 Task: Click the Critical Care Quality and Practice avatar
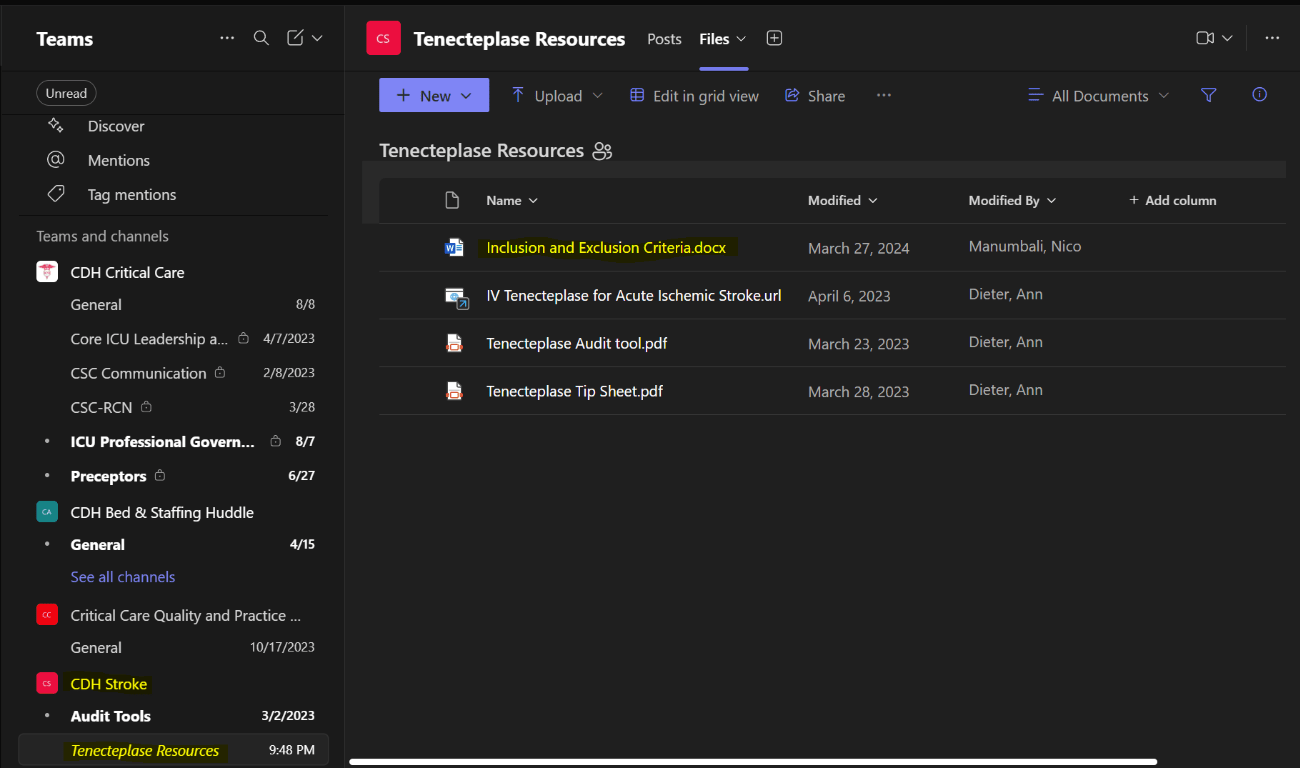[x=47, y=615]
